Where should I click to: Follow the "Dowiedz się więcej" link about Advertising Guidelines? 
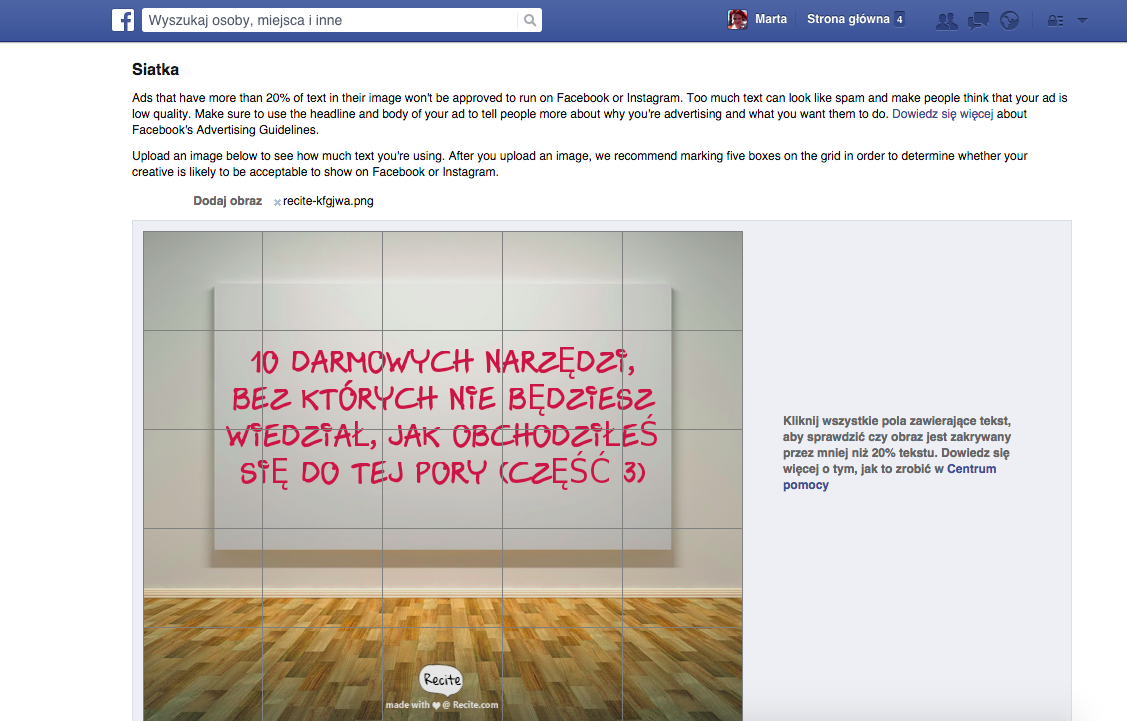[942, 114]
